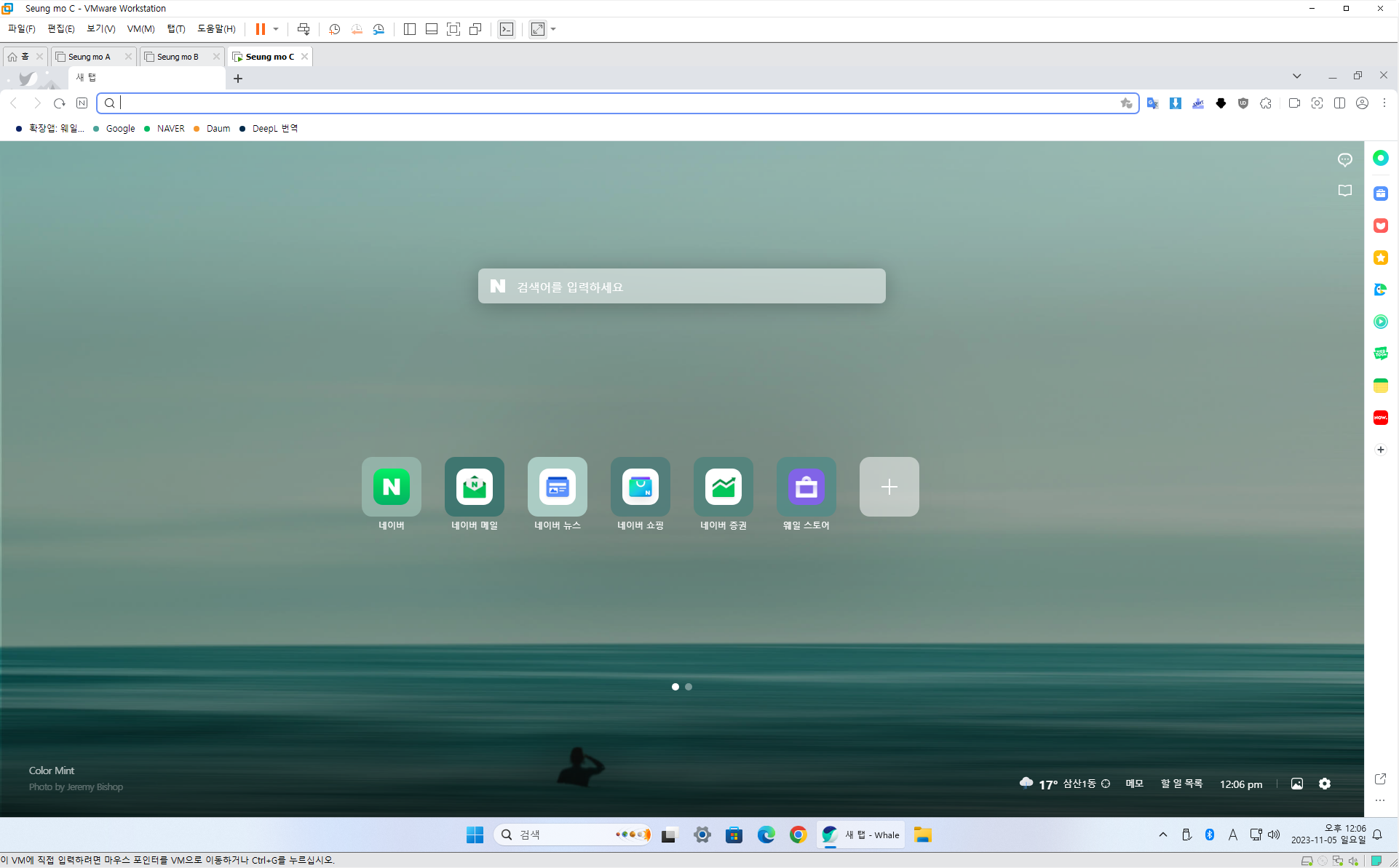Open the Google bookmark
This screenshot has height=868, width=1399.
point(120,129)
